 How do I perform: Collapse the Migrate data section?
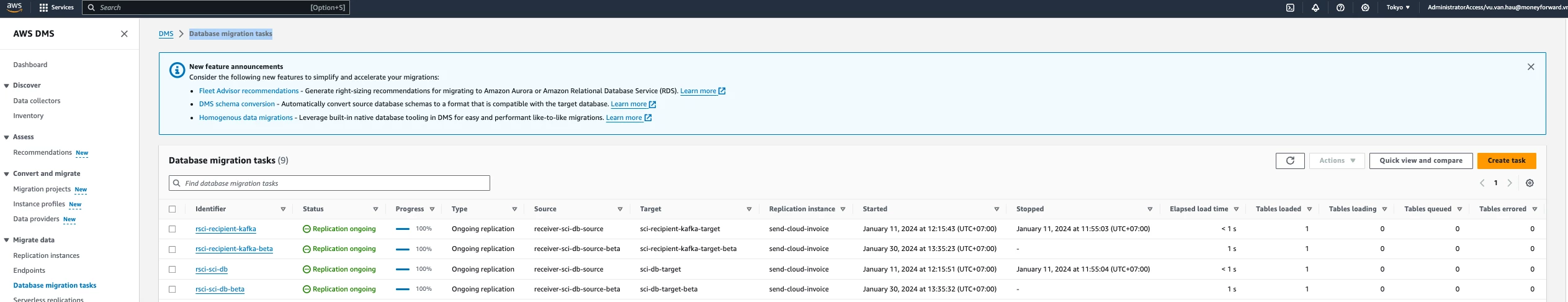point(6,240)
